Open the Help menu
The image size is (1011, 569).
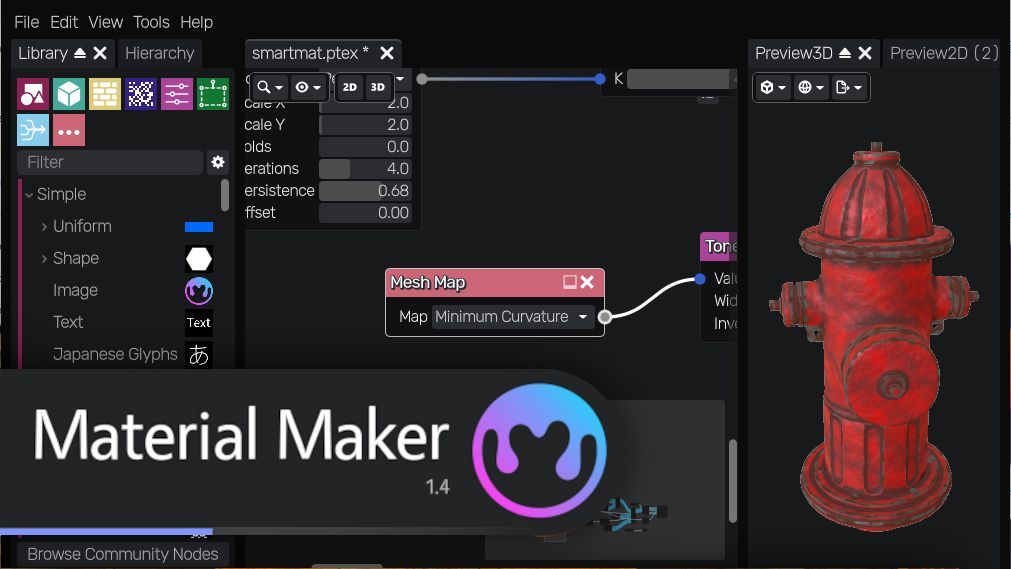point(196,22)
